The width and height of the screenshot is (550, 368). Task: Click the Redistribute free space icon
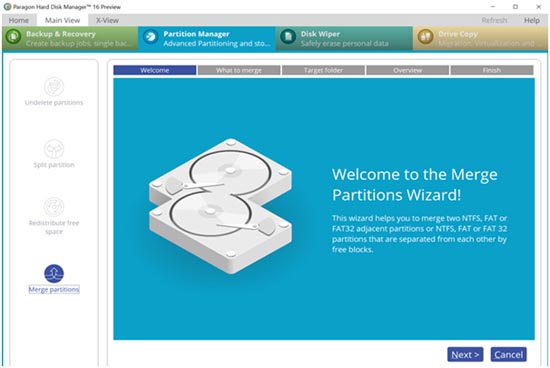pos(54,207)
